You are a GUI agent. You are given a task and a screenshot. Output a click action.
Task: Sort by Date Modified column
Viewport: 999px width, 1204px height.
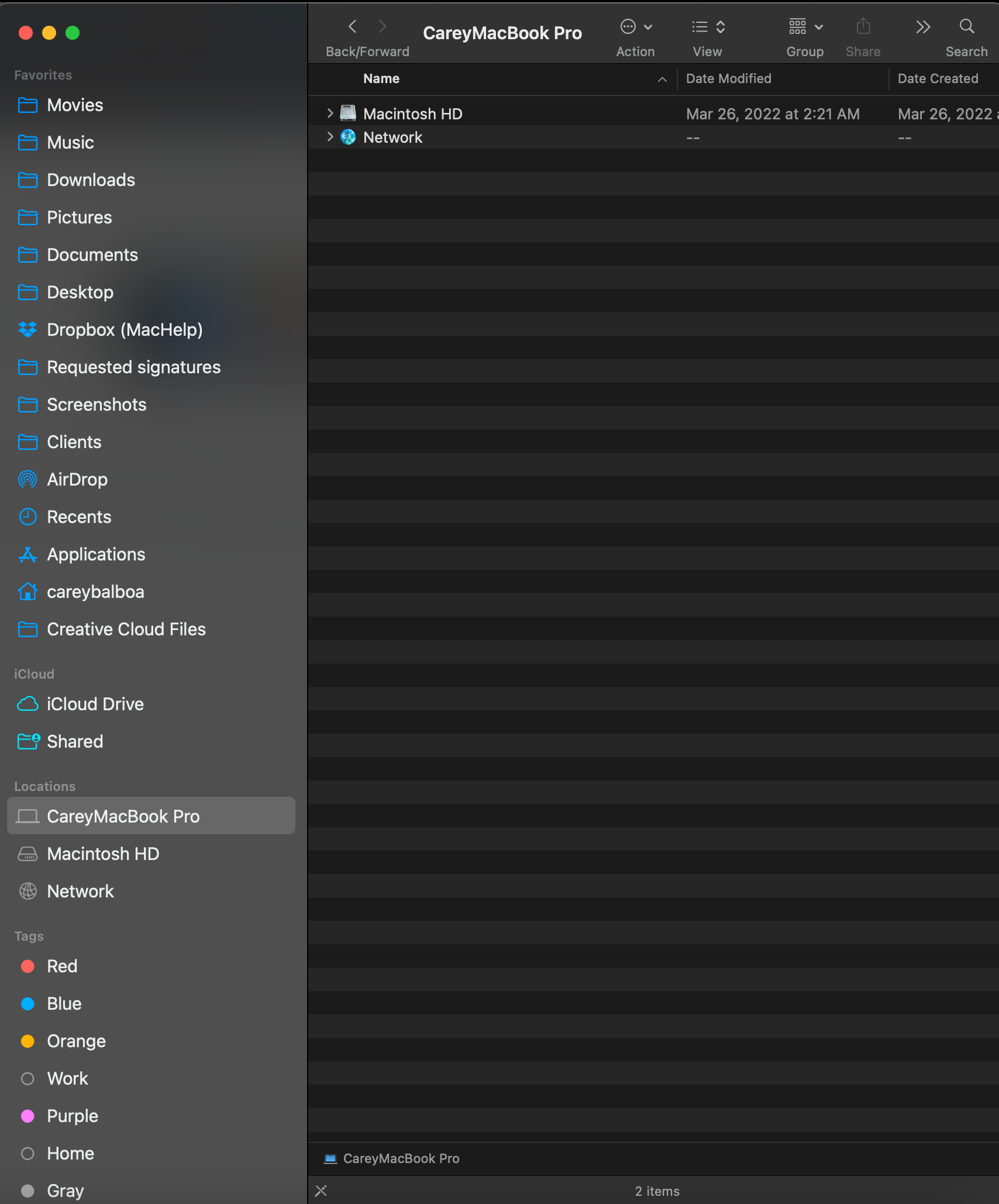pos(783,78)
